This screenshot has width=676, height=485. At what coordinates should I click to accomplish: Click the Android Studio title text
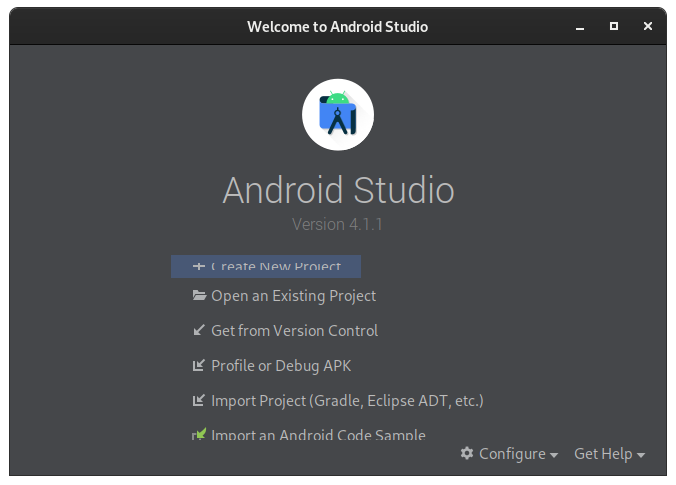[x=338, y=190]
